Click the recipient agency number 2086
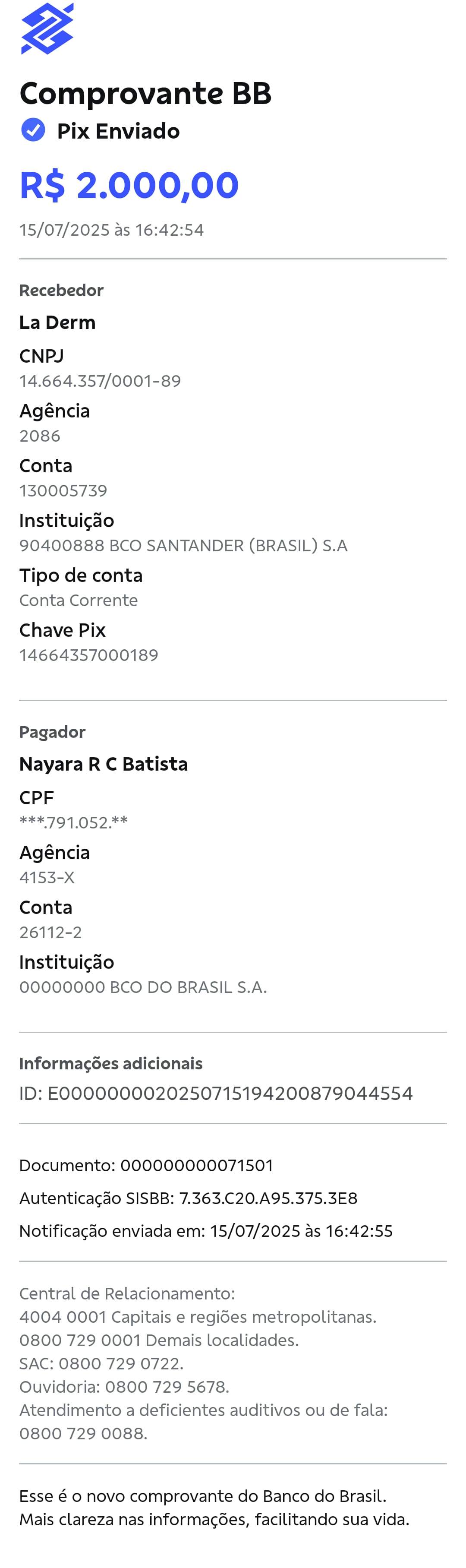 point(40,435)
